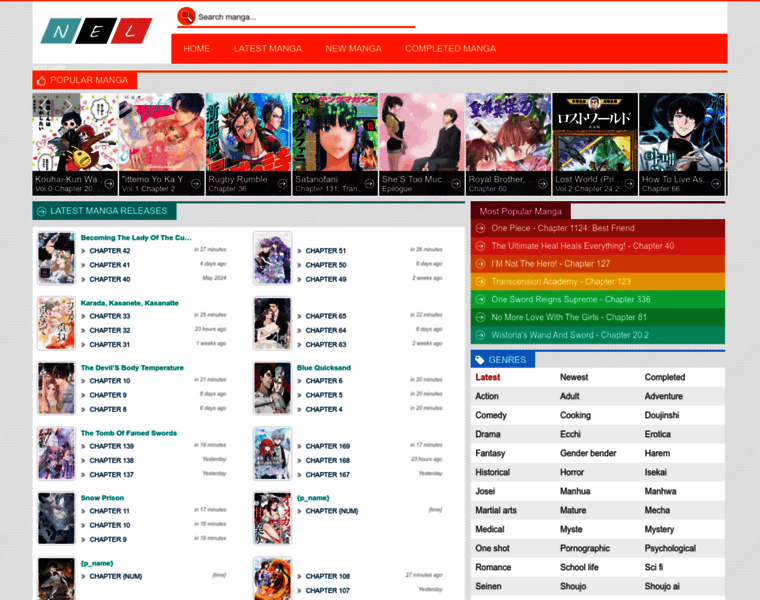Click the thumbs-up Popular Manga icon

41,80
